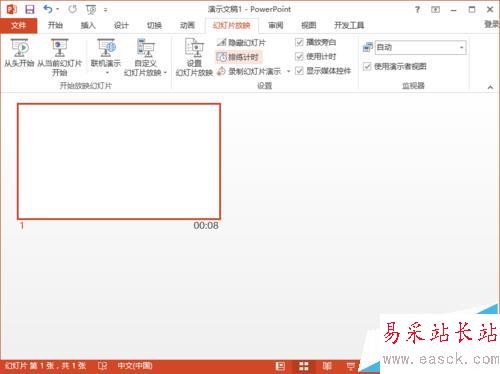Open Custom Slide Show (自定义幻灯片放映) menu
The image size is (500, 374).
point(145,57)
